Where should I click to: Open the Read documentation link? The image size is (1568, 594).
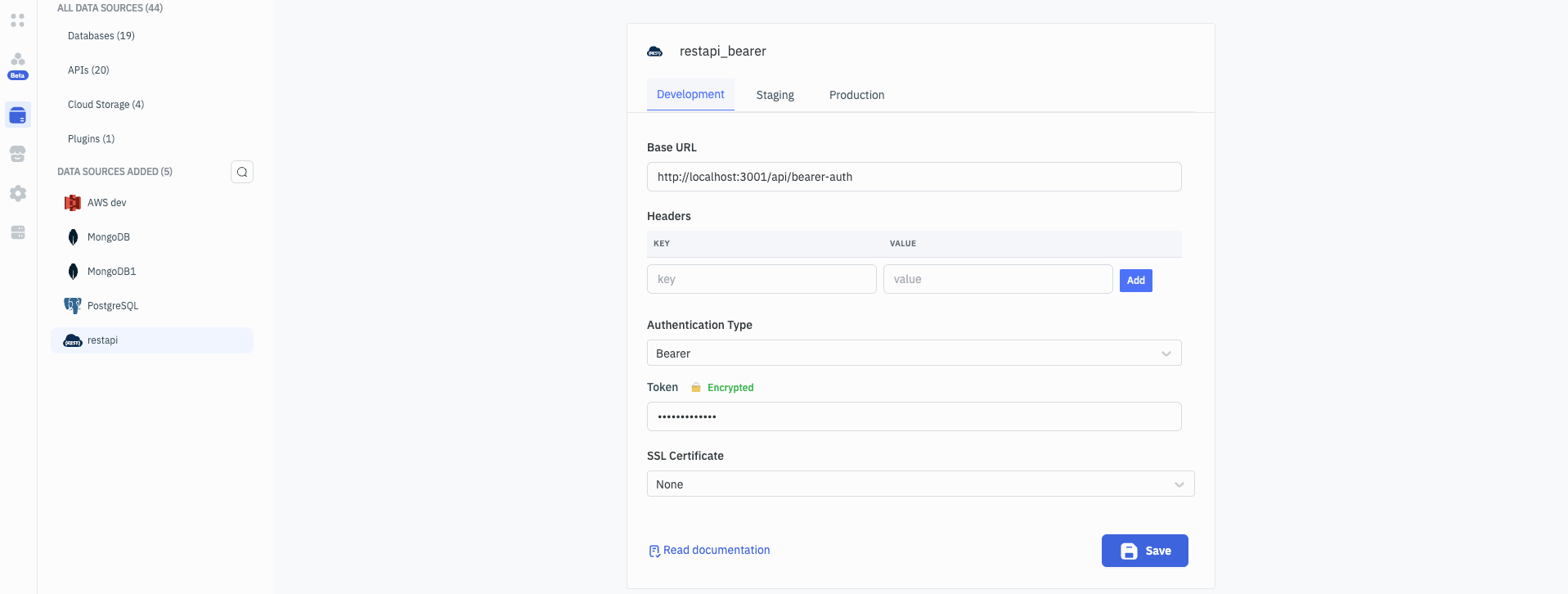point(716,551)
